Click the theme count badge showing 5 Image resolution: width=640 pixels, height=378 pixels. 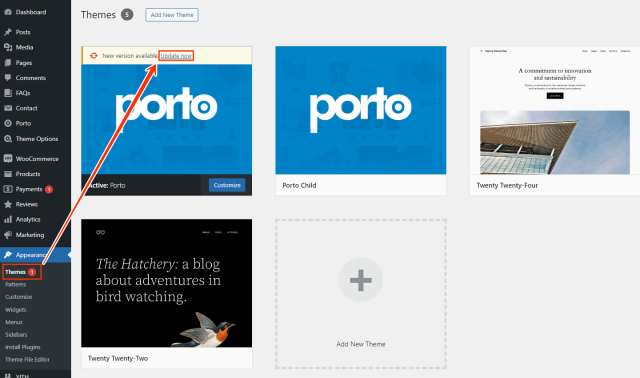[x=127, y=15]
